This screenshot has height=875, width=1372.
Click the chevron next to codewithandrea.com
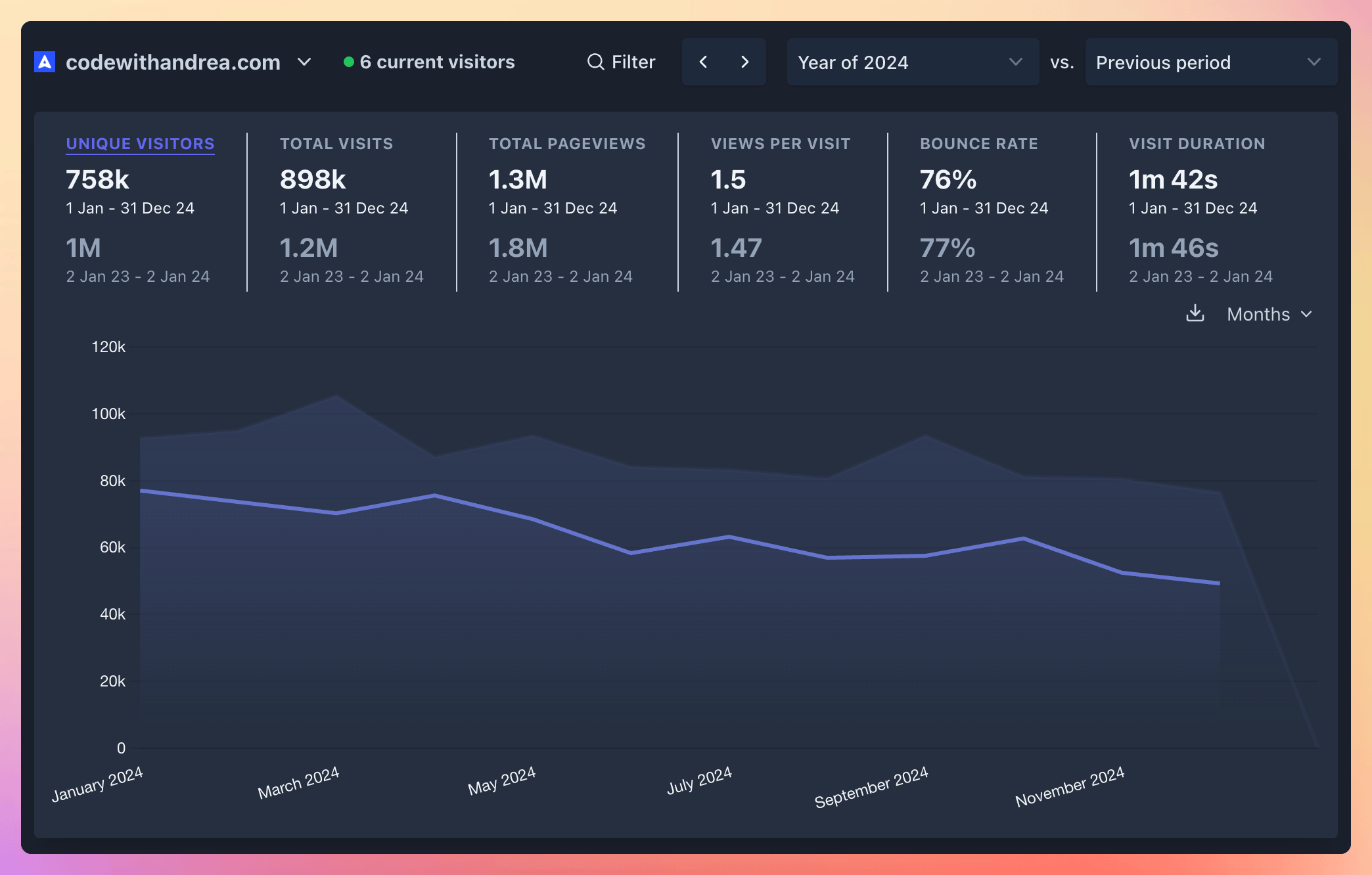pos(304,62)
